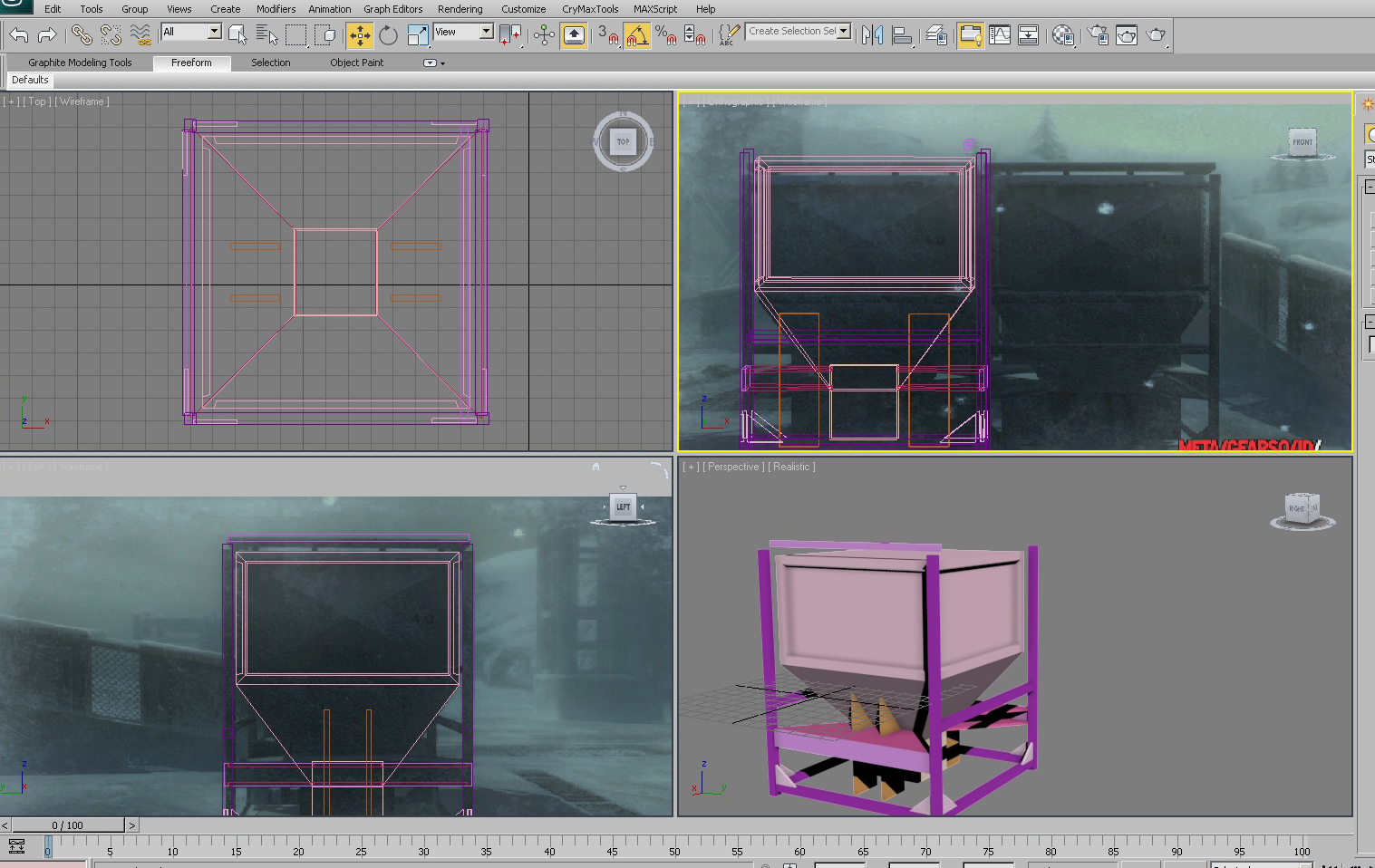The height and width of the screenshot is (868, 1375).
Task: Click the 0 / 100 time slider
Action: tap(68, 825)
